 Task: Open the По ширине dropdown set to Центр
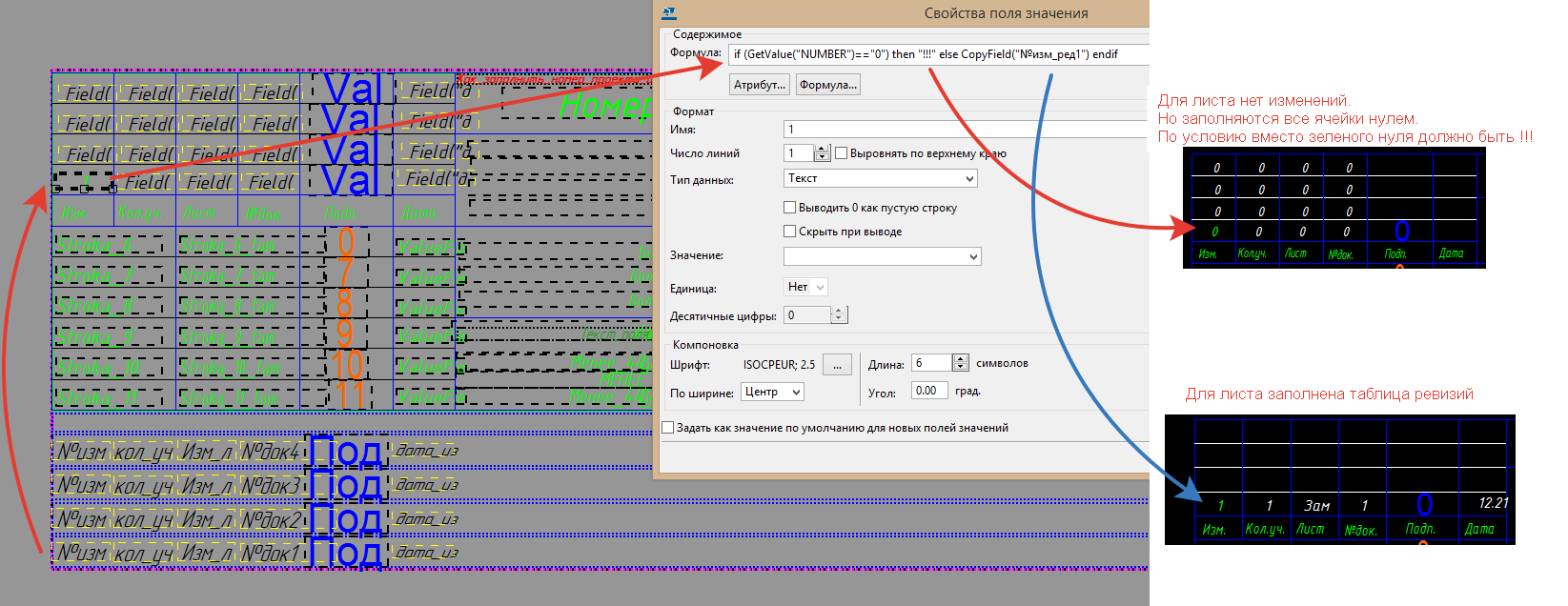pos(771,392)
